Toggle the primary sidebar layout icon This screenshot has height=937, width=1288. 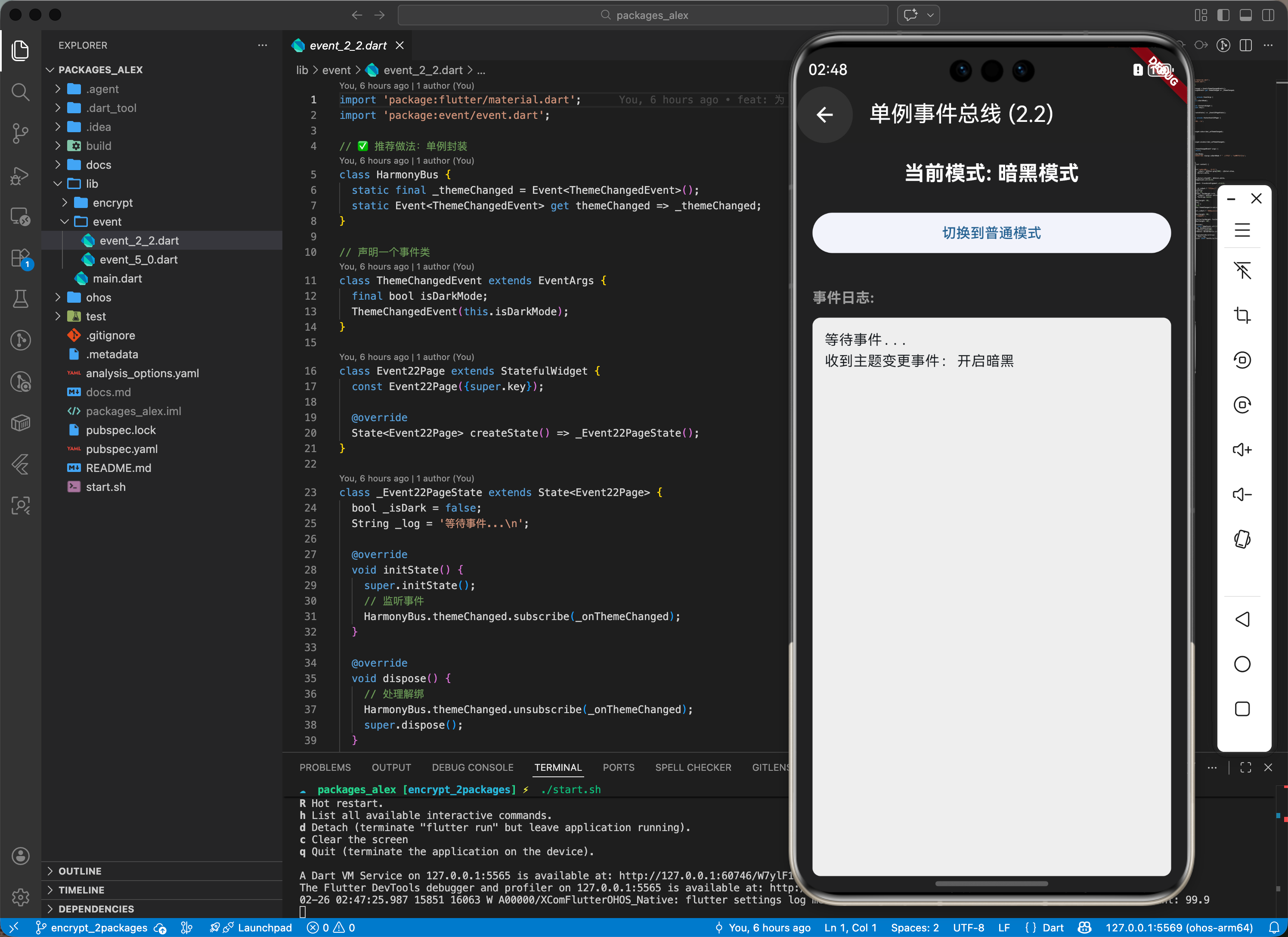tap(1223, 16)
